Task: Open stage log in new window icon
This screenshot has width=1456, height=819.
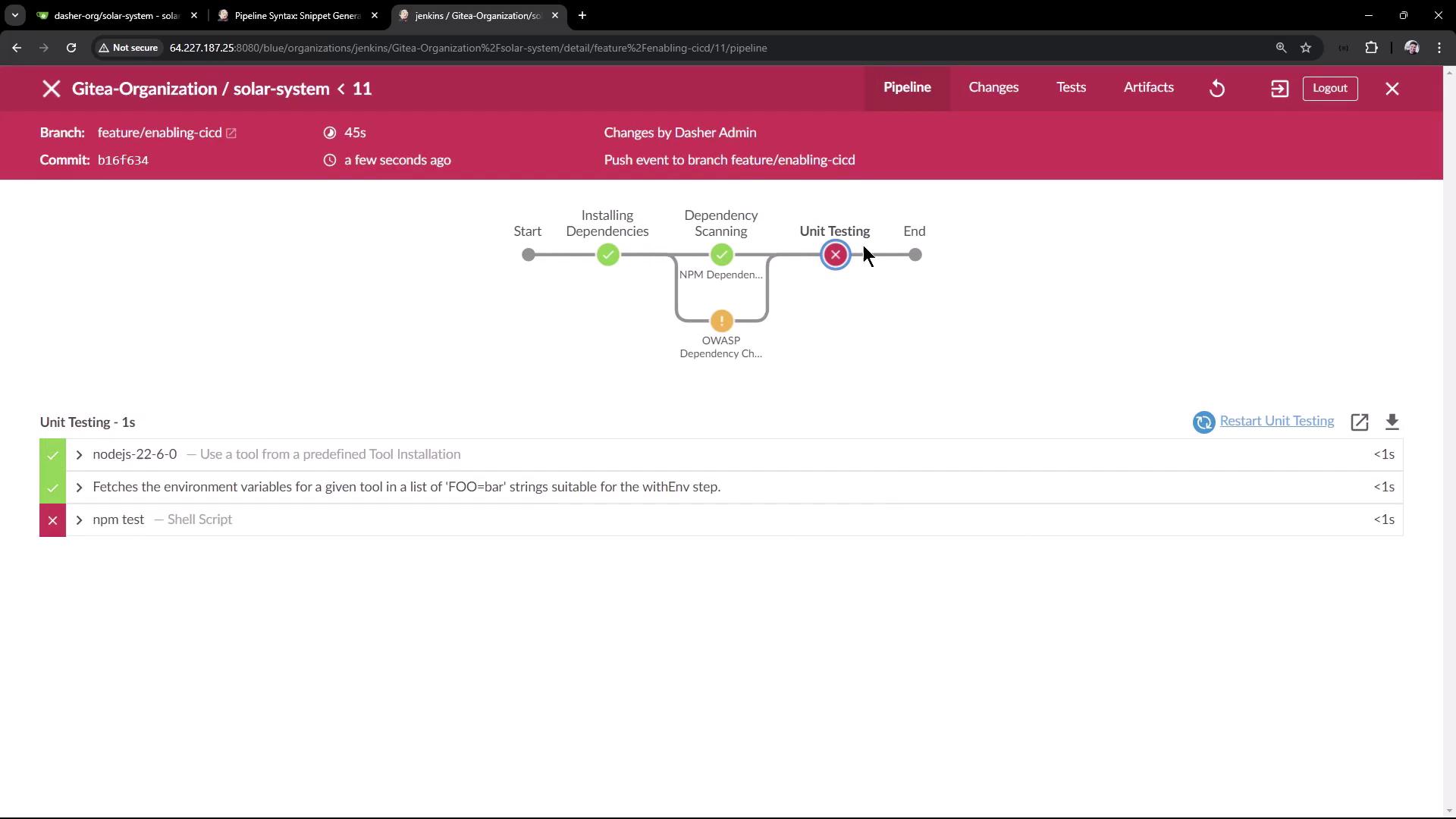Action: 1360,422
